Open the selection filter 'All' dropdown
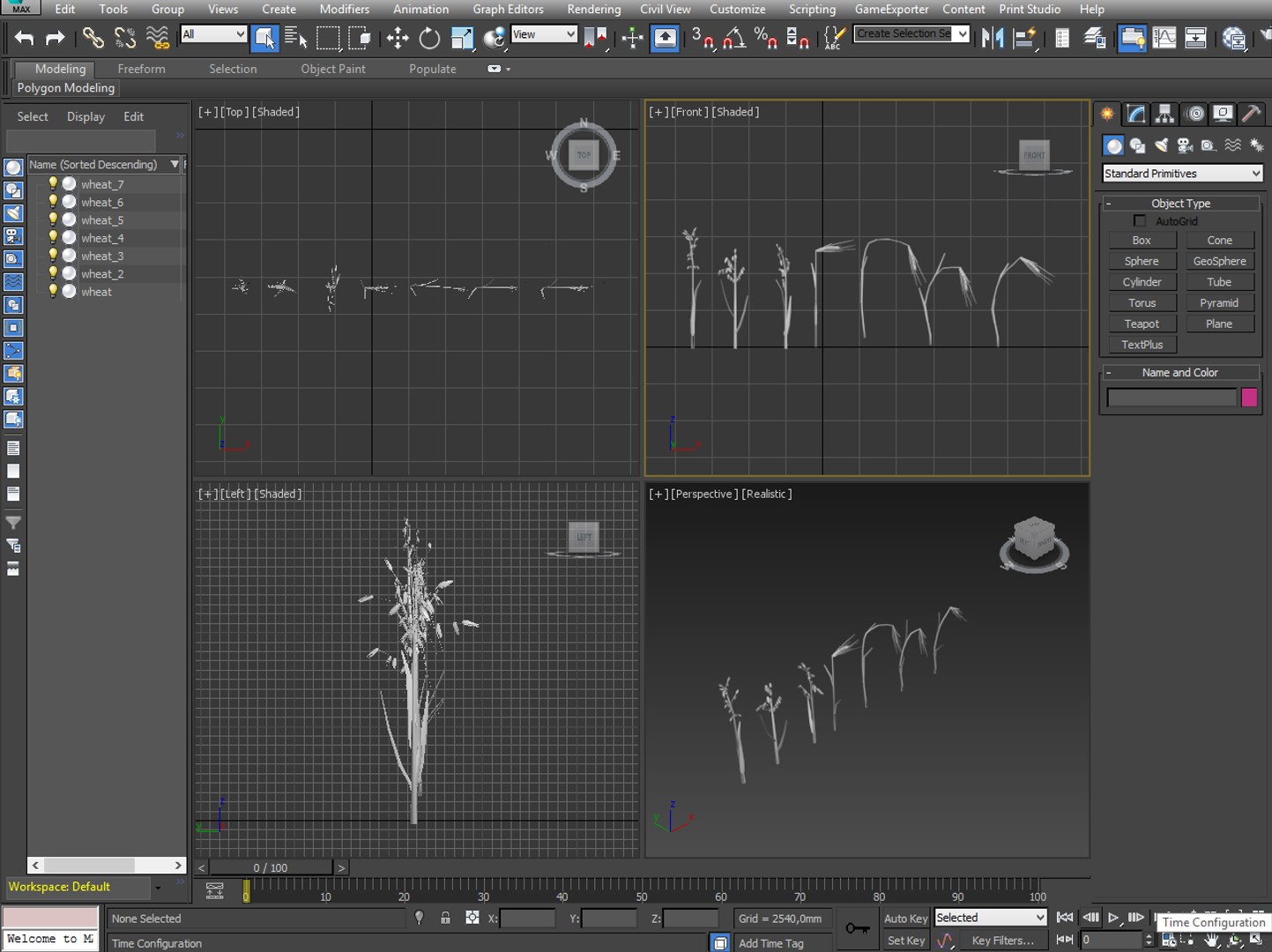The image size is (1272, 952). point(213,34)
